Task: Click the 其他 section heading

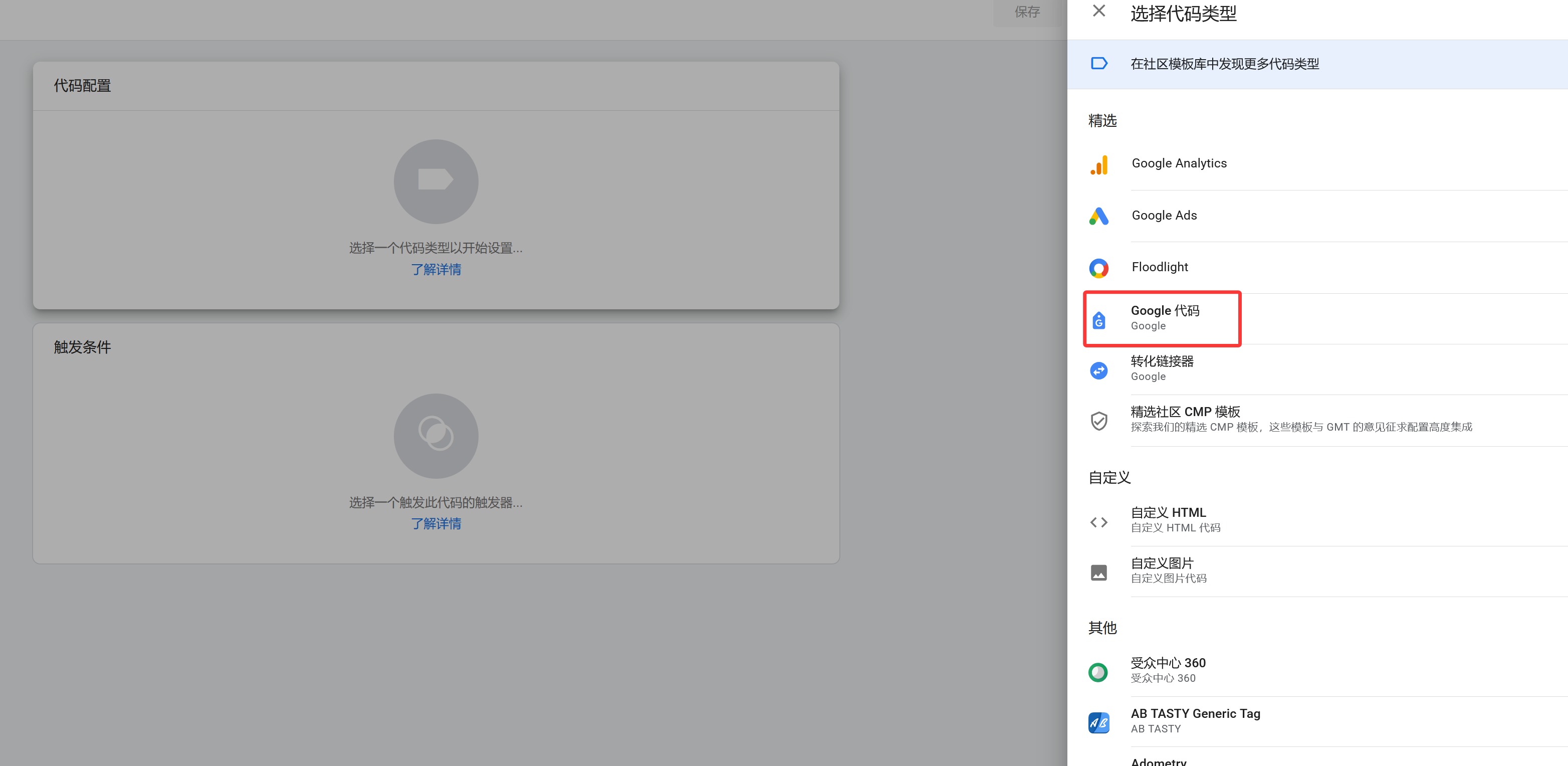Action: pyautogui.click(x=1102, y=628)
